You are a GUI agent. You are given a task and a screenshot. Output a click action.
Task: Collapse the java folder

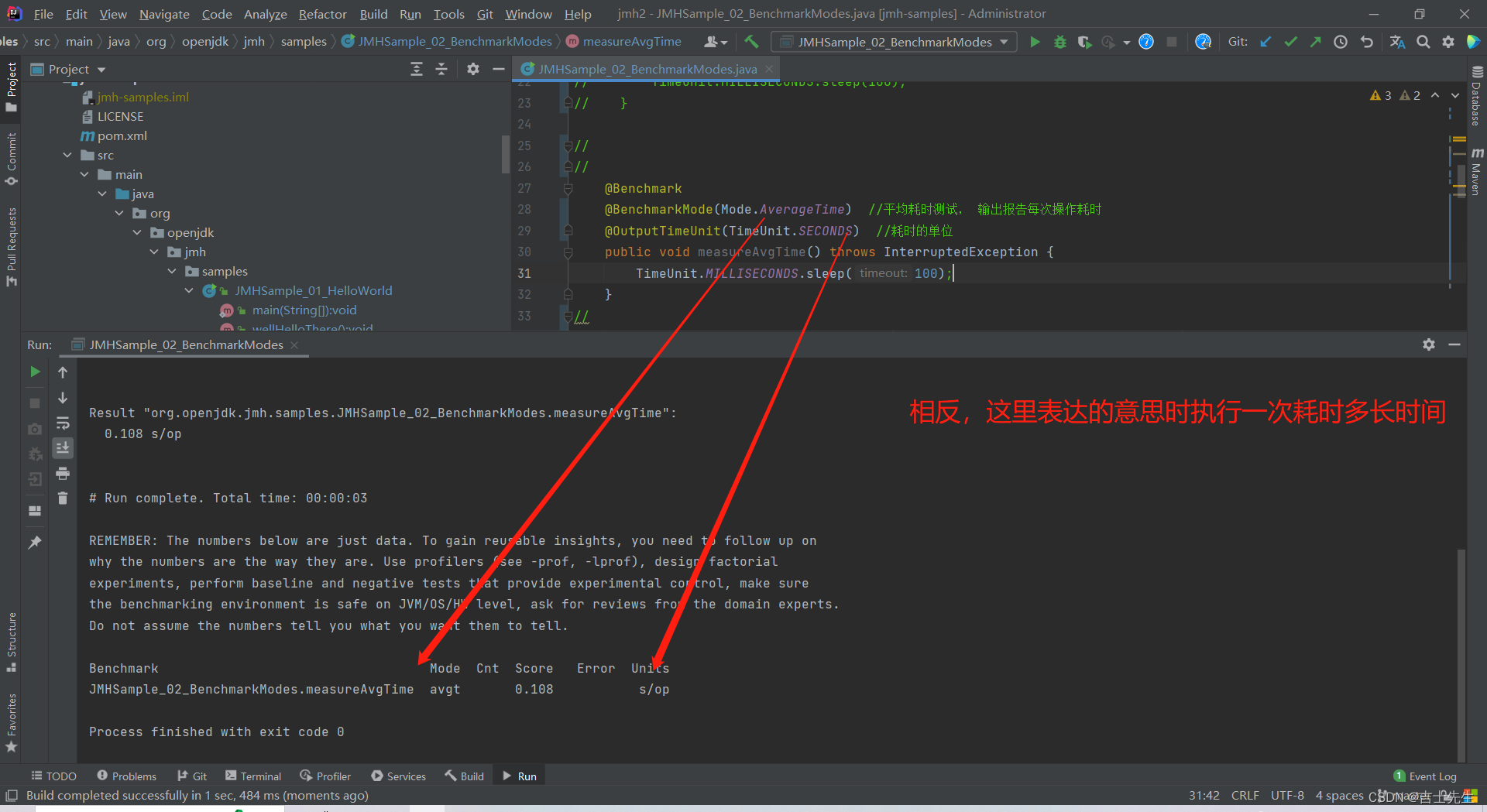102,194
